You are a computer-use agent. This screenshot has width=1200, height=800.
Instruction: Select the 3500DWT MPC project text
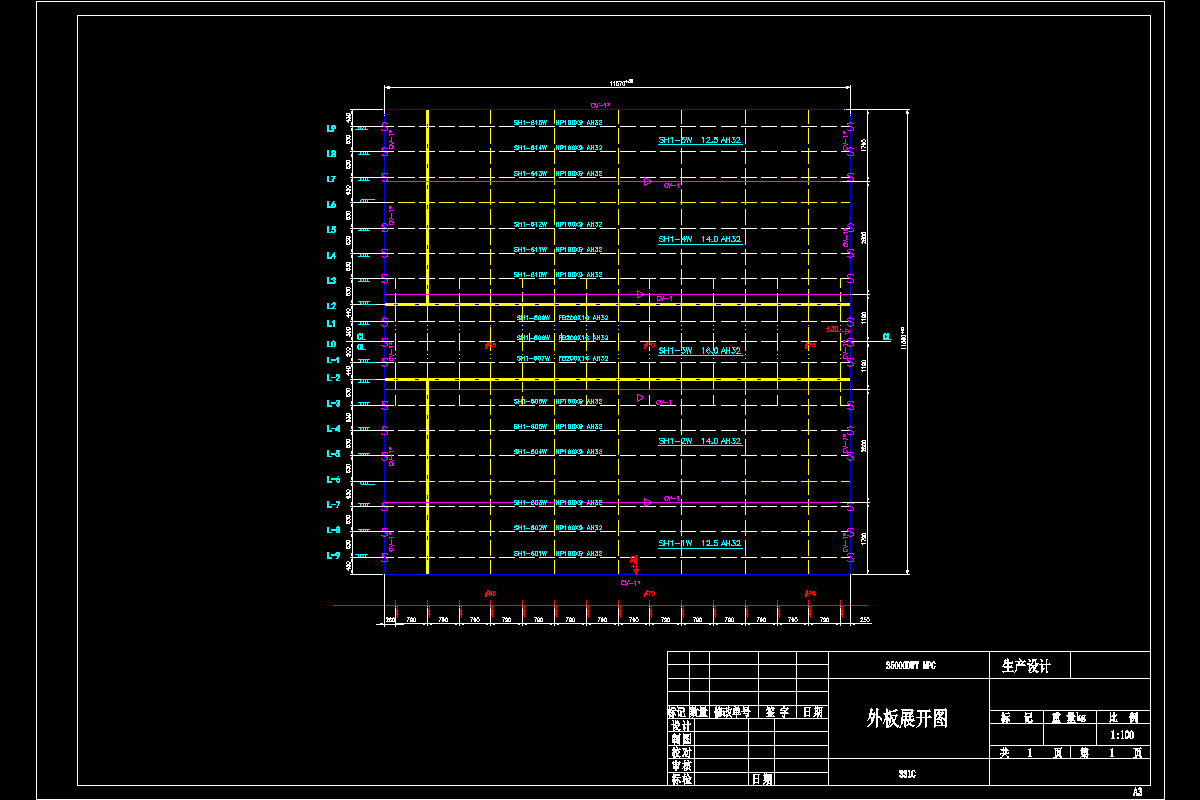(910, 665)
